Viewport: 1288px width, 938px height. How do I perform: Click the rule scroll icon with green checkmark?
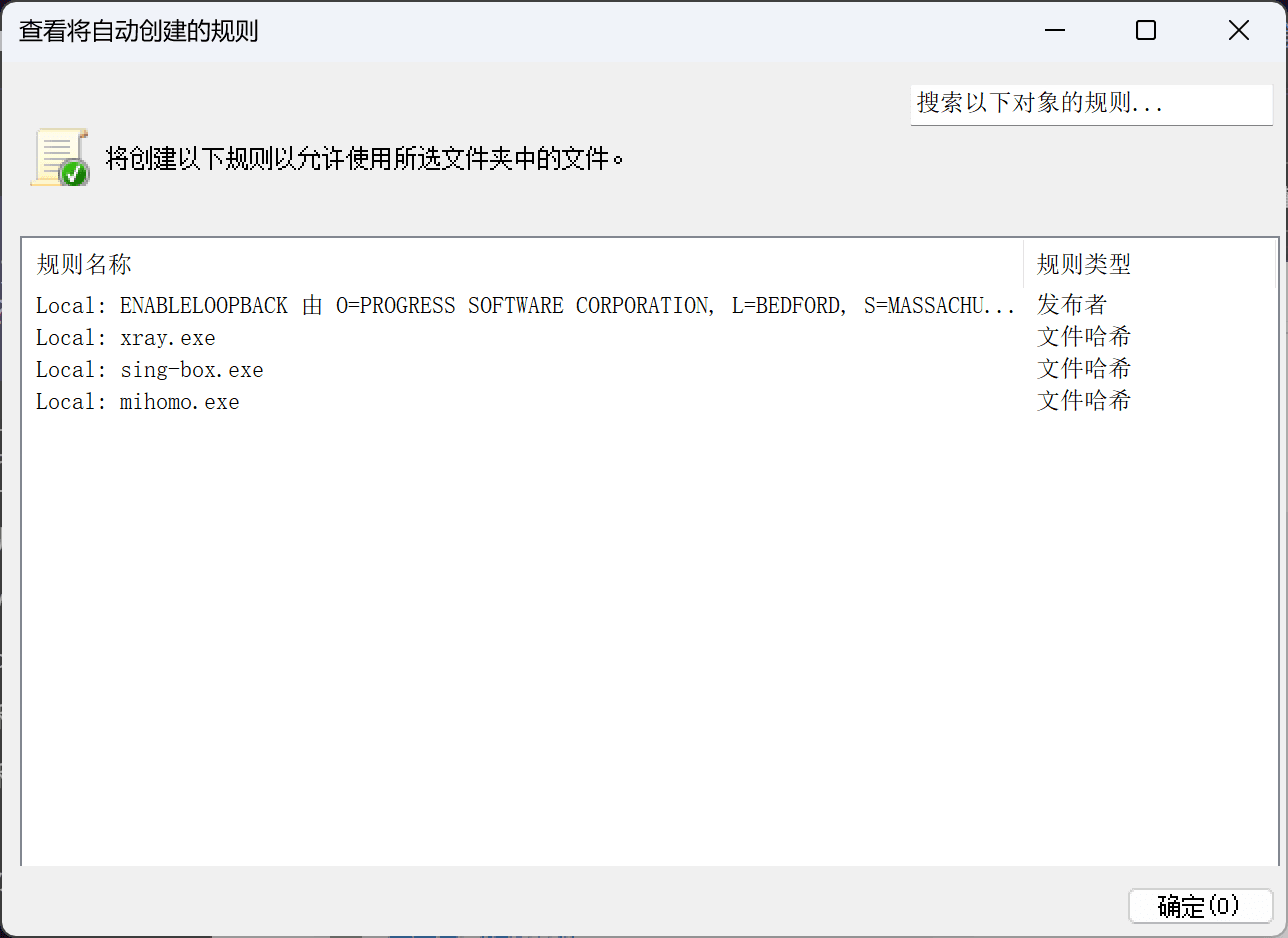point(60,158)
